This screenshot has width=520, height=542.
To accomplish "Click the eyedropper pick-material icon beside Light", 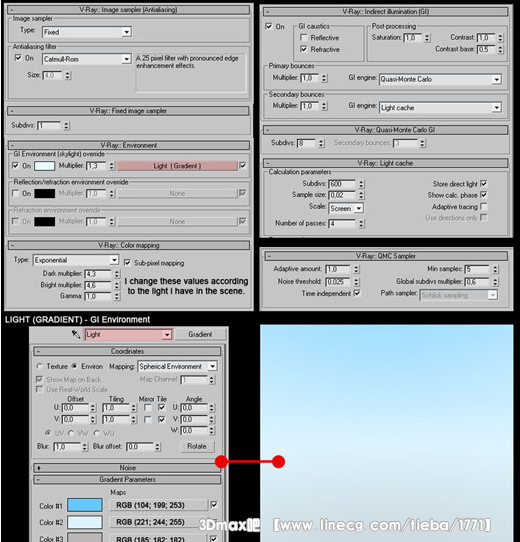I will click(76, 334).
